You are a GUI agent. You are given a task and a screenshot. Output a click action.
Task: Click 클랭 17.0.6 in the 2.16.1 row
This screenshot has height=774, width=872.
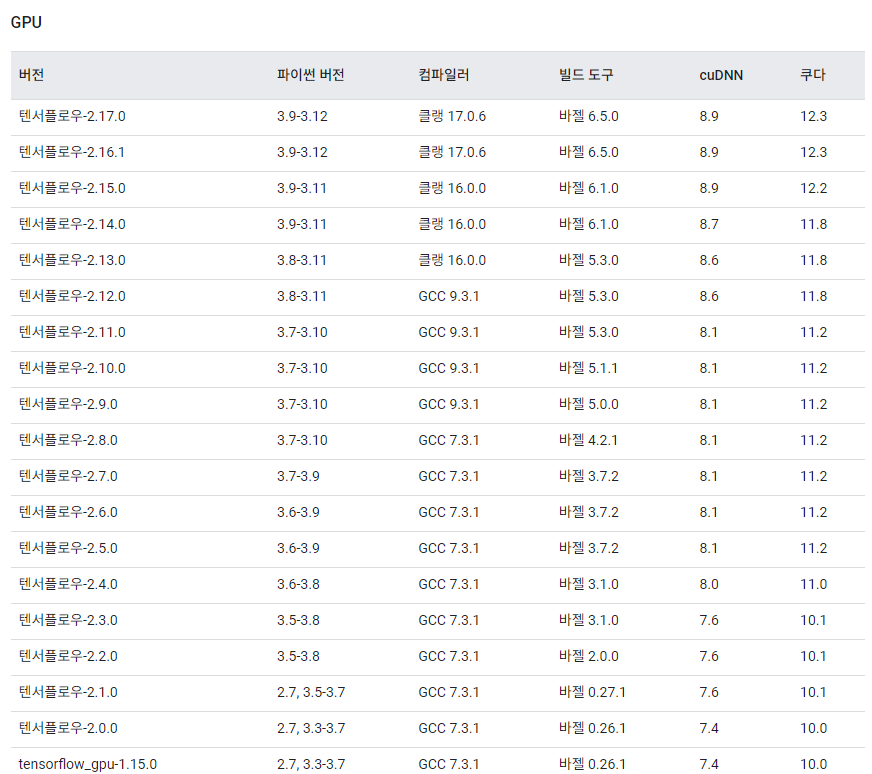click(452, 152)
